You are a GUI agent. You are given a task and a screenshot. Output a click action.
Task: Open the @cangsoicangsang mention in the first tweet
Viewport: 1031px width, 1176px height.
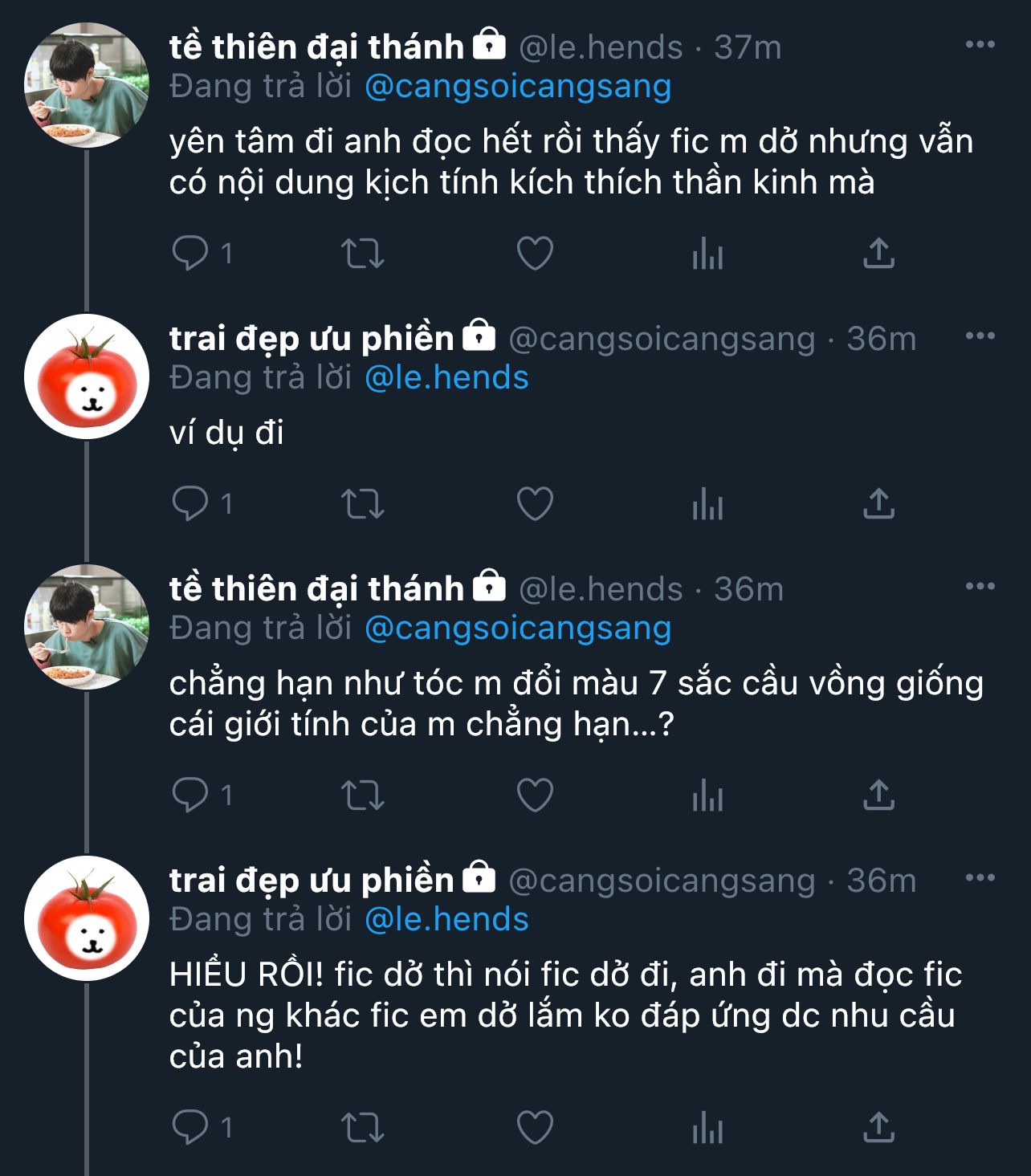pos(518,87)
